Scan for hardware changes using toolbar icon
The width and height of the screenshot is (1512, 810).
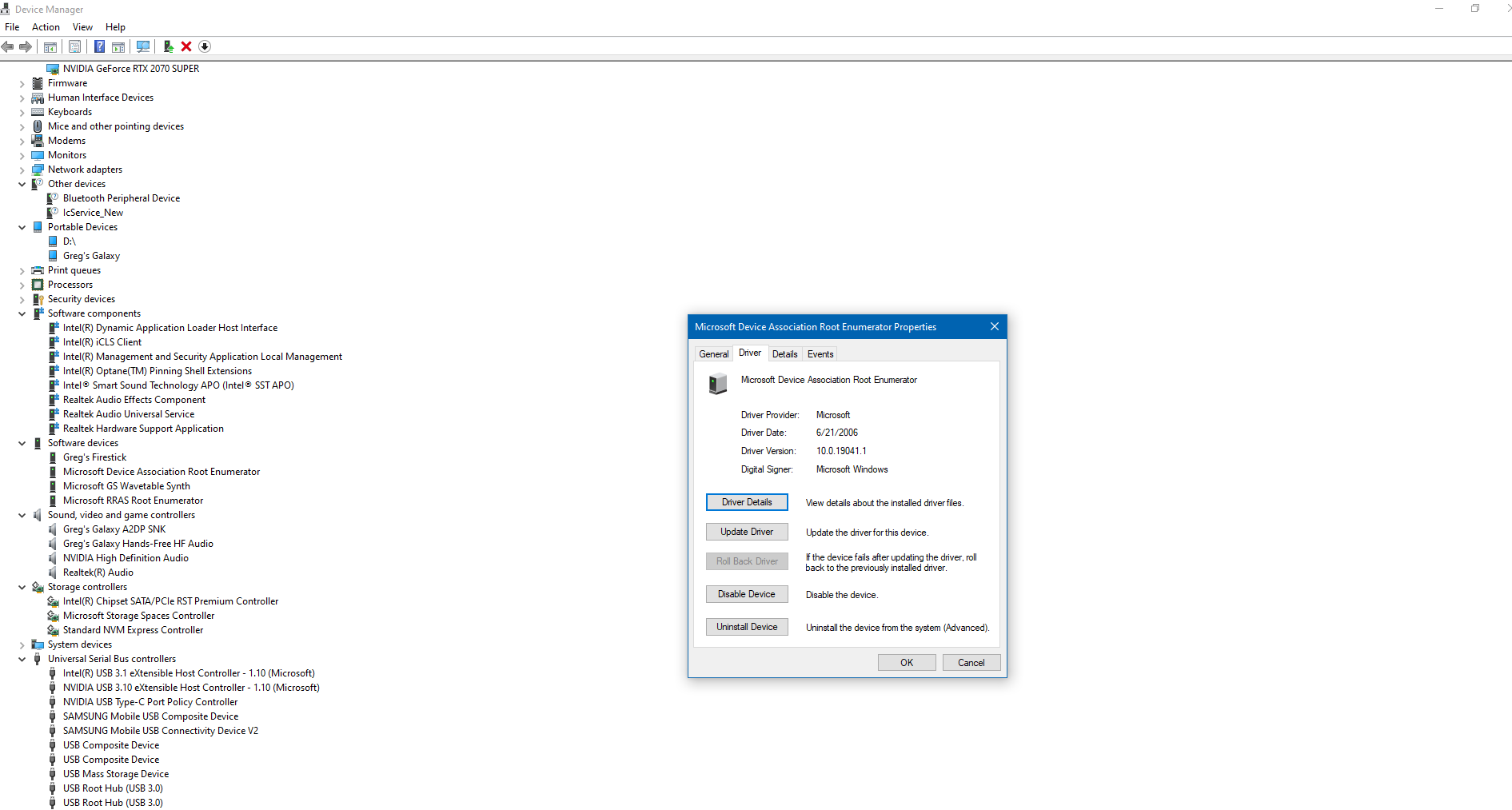click(x=143, y=46)
